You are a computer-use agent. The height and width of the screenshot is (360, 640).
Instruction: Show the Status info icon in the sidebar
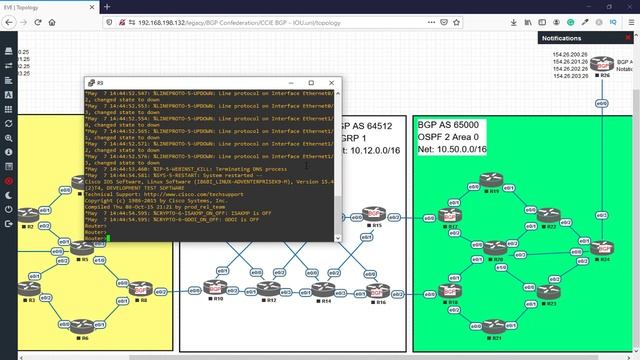[9, 152]
